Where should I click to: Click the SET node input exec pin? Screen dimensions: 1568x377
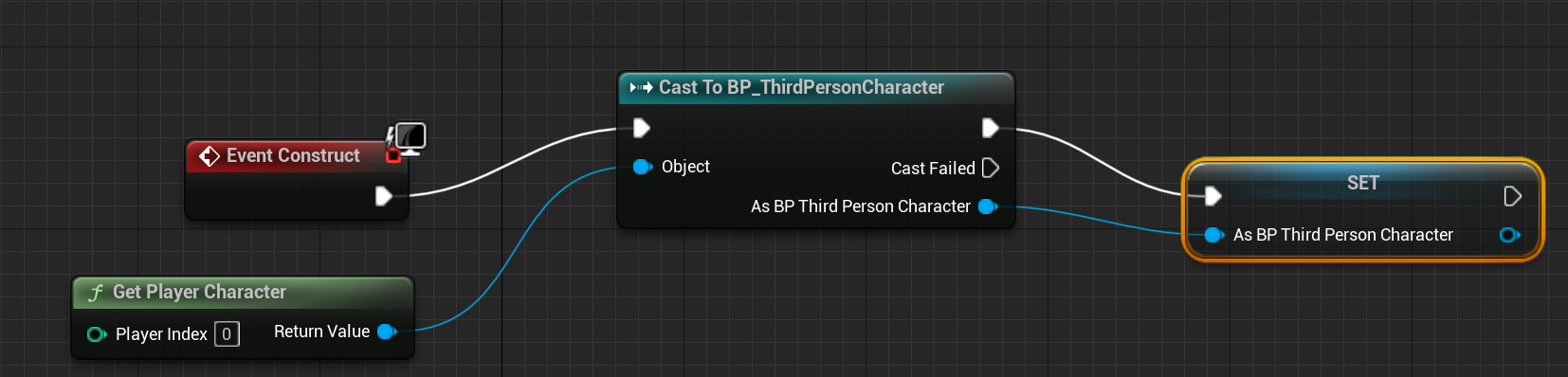1212,196
